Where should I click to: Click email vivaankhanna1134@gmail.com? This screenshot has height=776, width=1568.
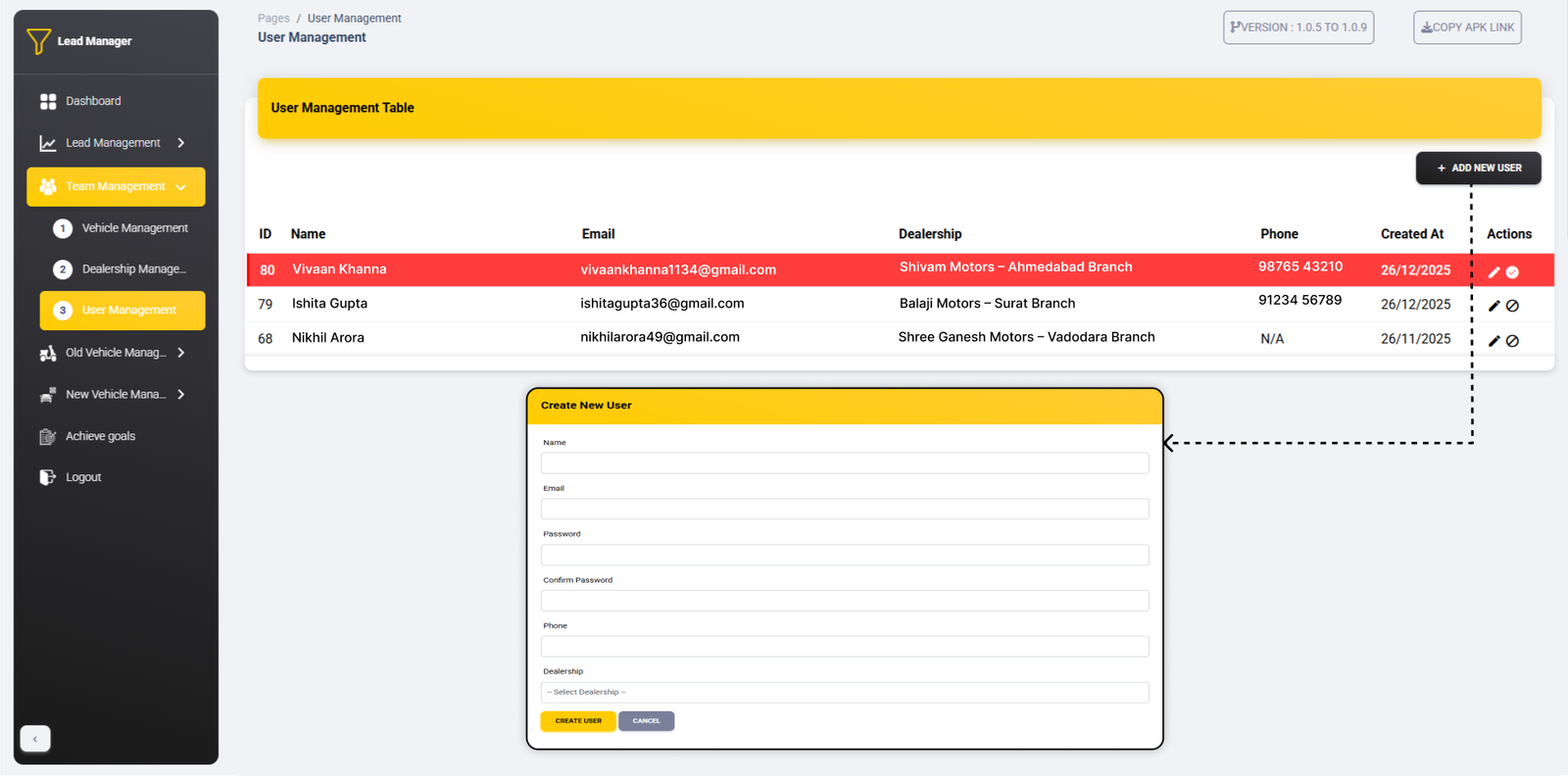pyautogui.click(x=678, y=269)
